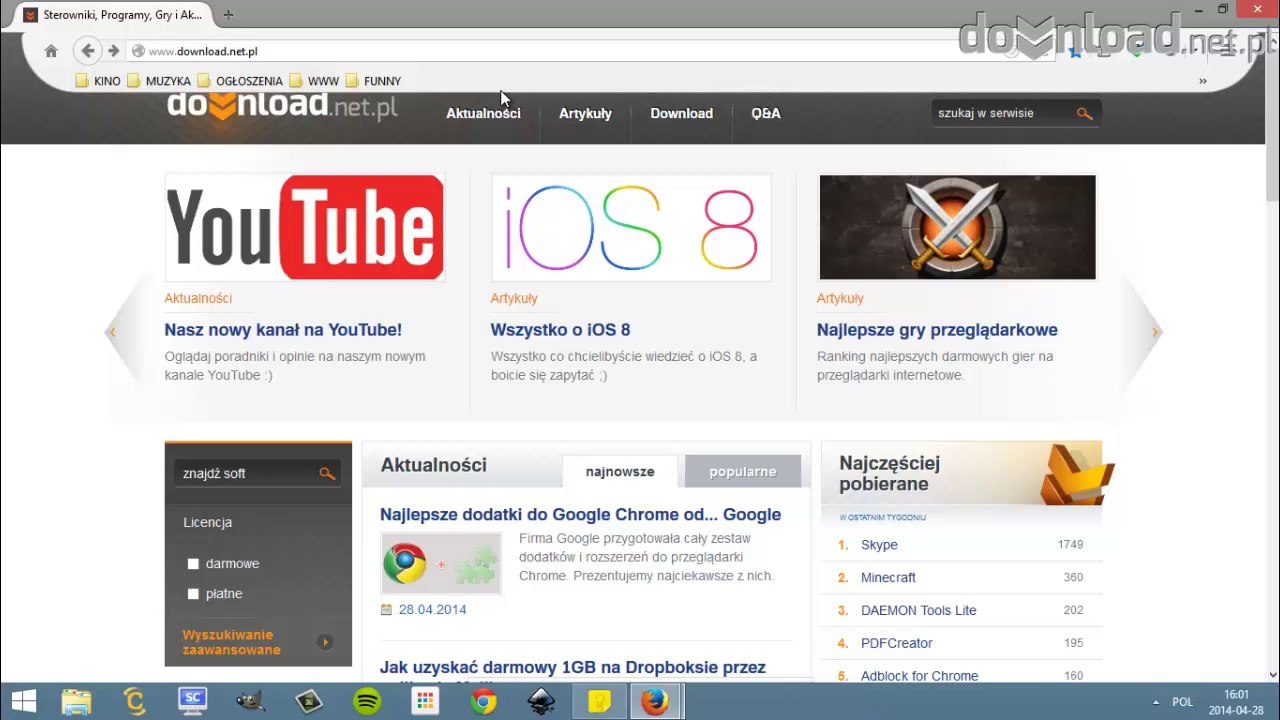Open 'Wszystko o iOS 8' headline
Screen dimensions: 1280x720
[560, 330]
